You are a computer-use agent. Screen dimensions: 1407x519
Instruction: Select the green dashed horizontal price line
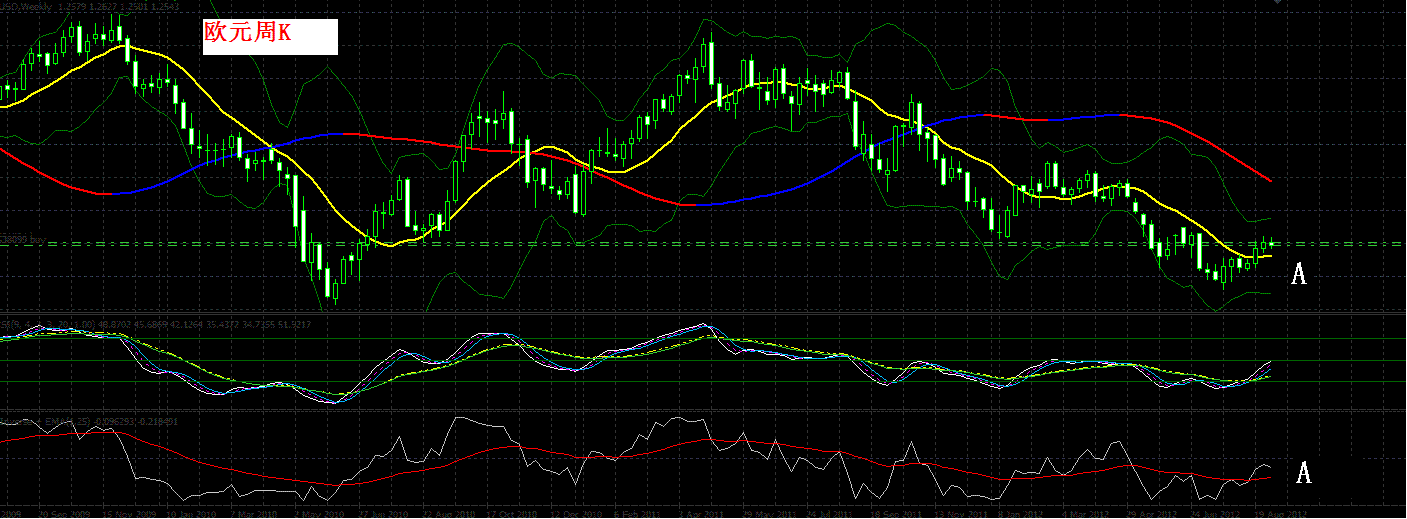[x=700, y=243]
